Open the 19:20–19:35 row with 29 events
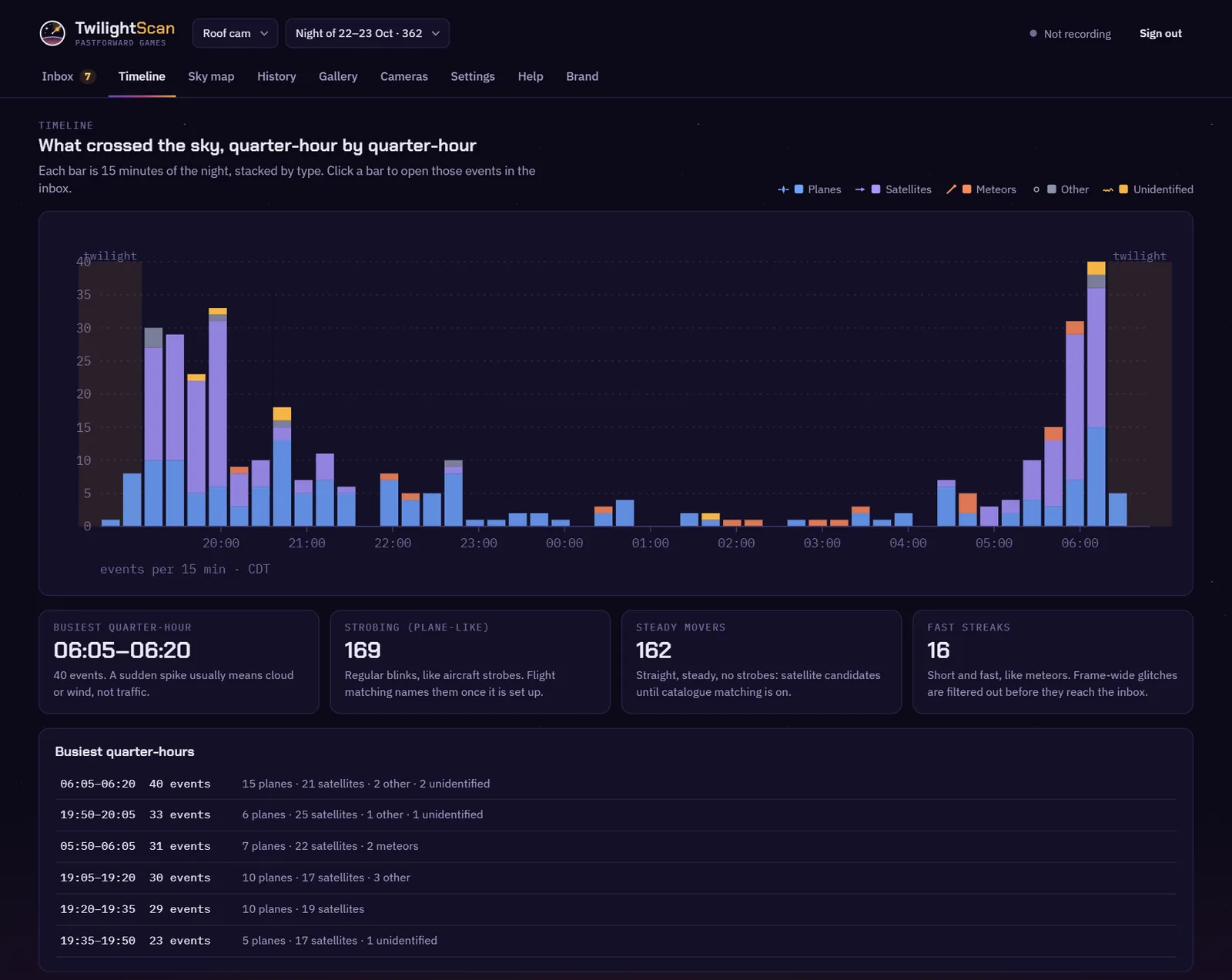The width and height of the screenshot is (1232, 980). [616, 909]
